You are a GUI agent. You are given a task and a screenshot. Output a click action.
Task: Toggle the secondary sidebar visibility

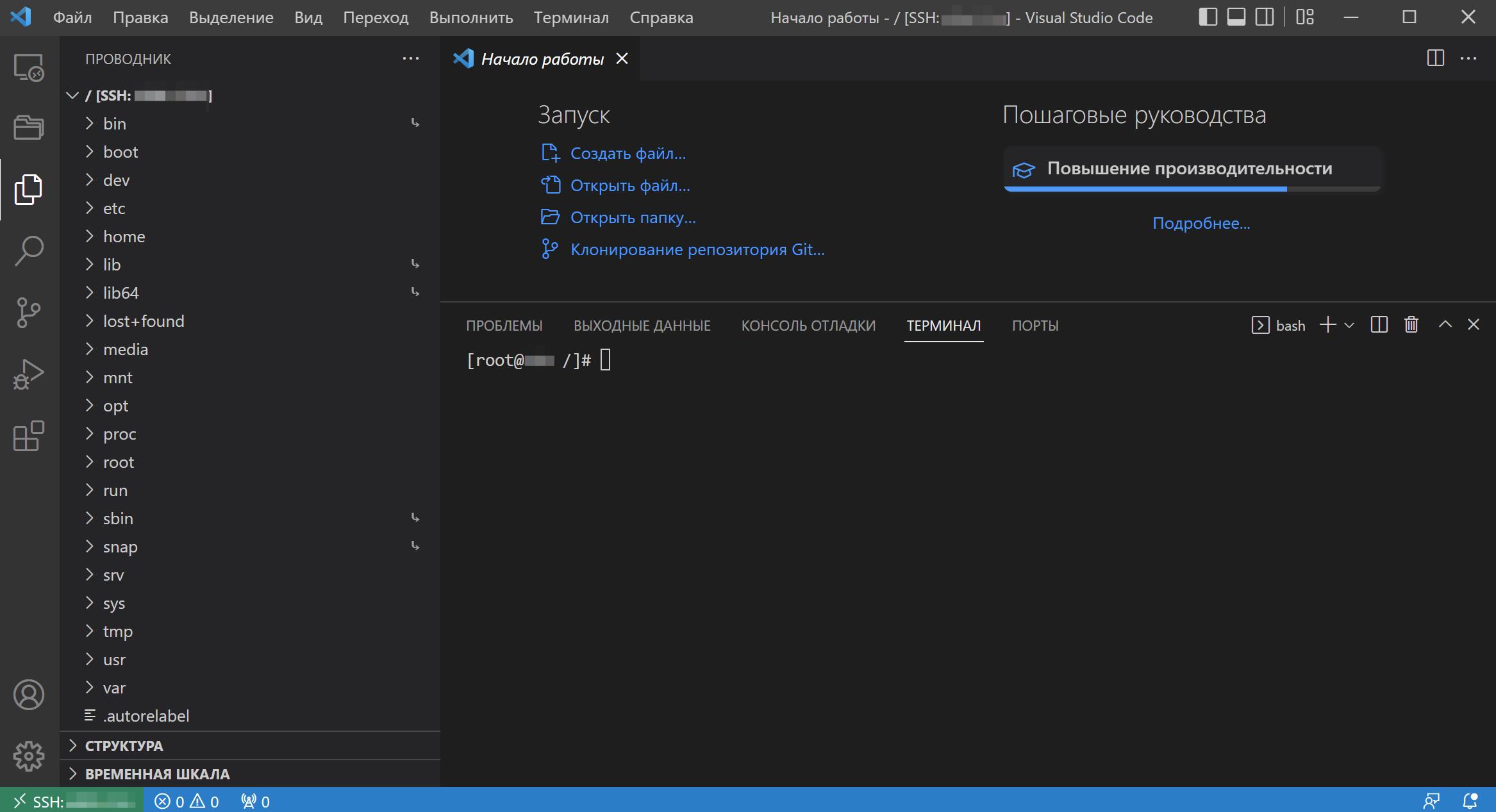[x=1263, y=17]
